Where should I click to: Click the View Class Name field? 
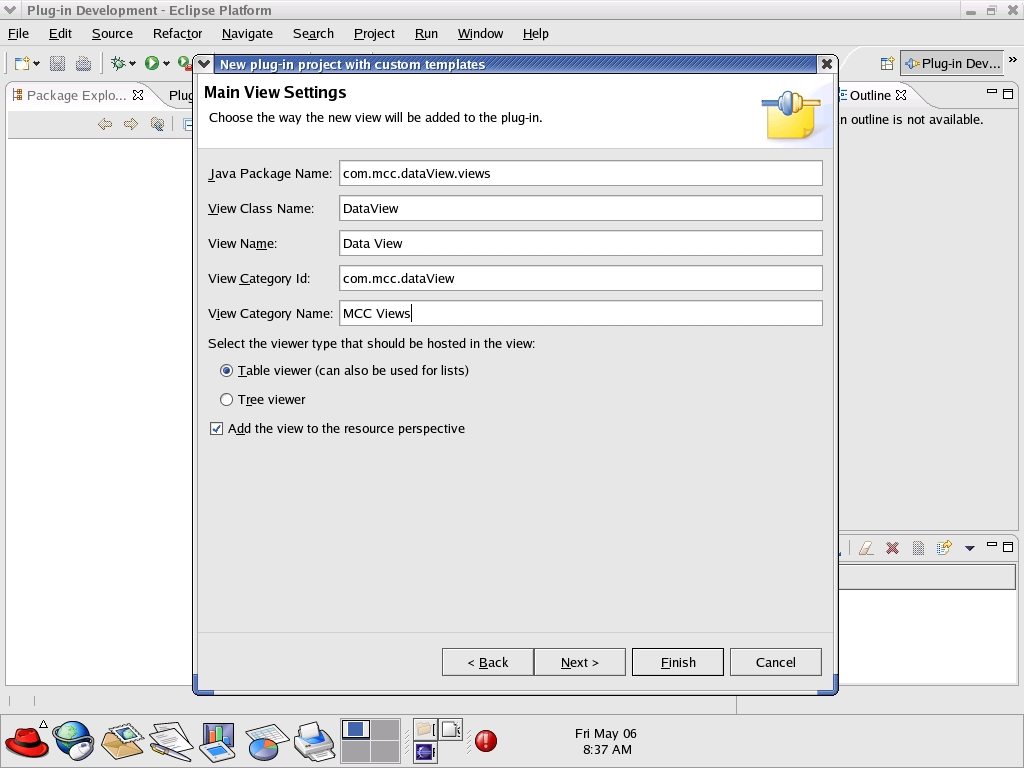(x=580, y=208)
